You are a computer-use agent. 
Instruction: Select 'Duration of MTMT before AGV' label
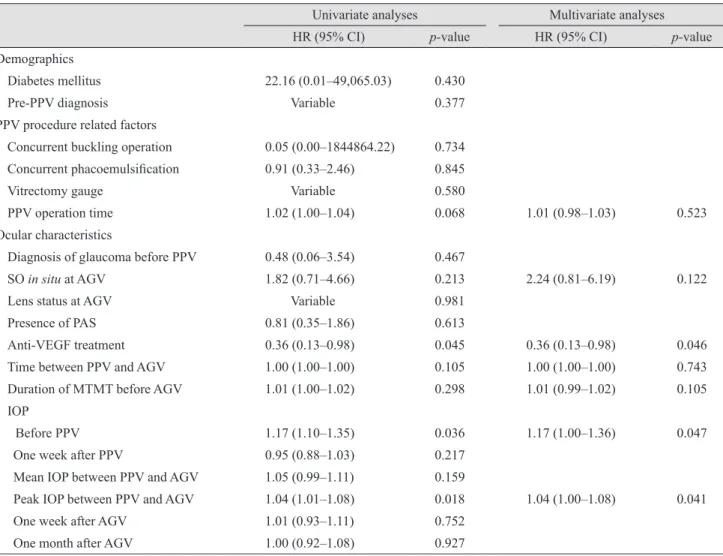95,390
